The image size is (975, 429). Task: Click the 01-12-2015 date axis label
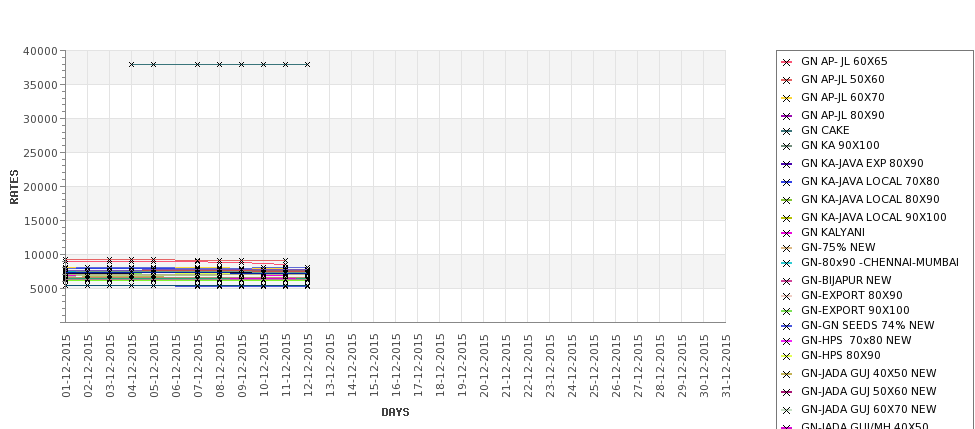(66, 366)
